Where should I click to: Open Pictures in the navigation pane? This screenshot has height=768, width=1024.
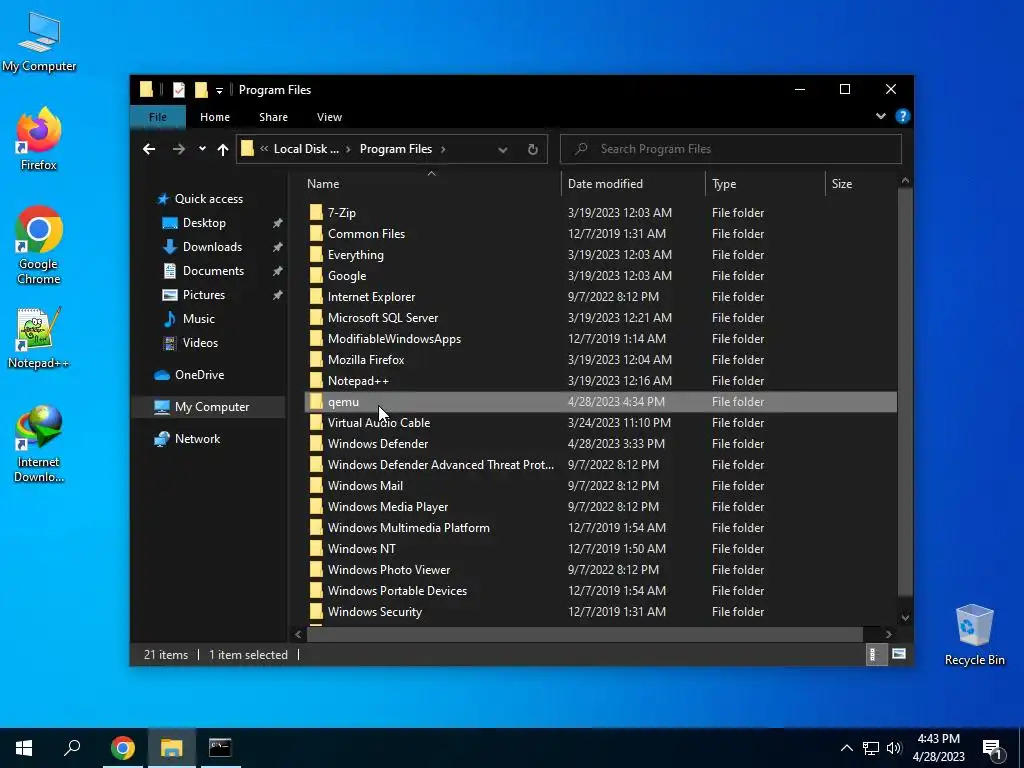tap(204, 295)
